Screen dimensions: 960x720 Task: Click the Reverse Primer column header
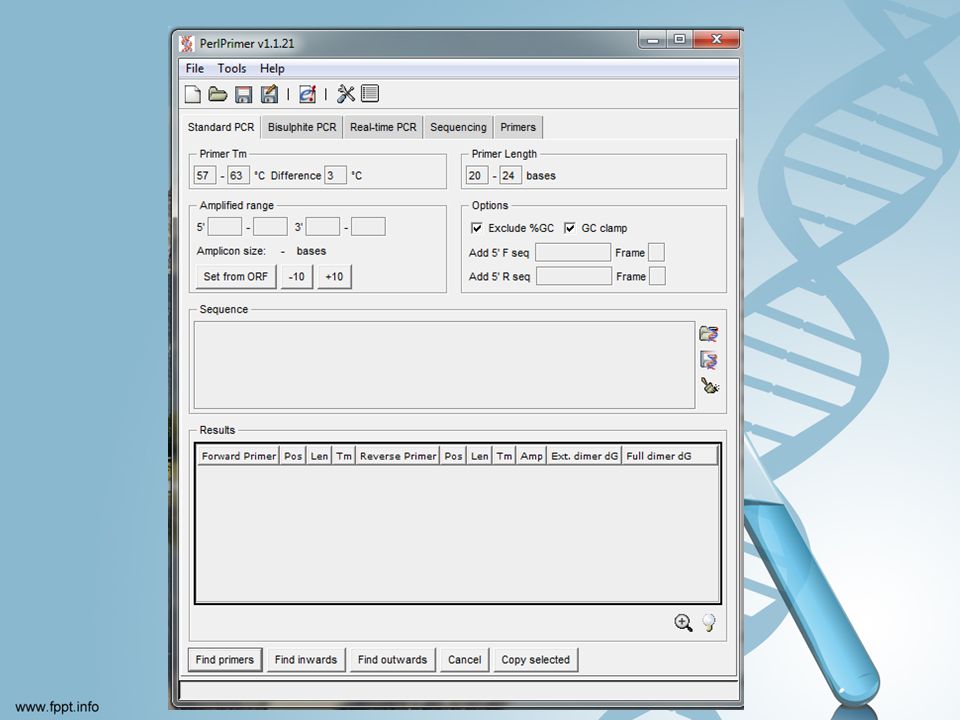[398, 456]
